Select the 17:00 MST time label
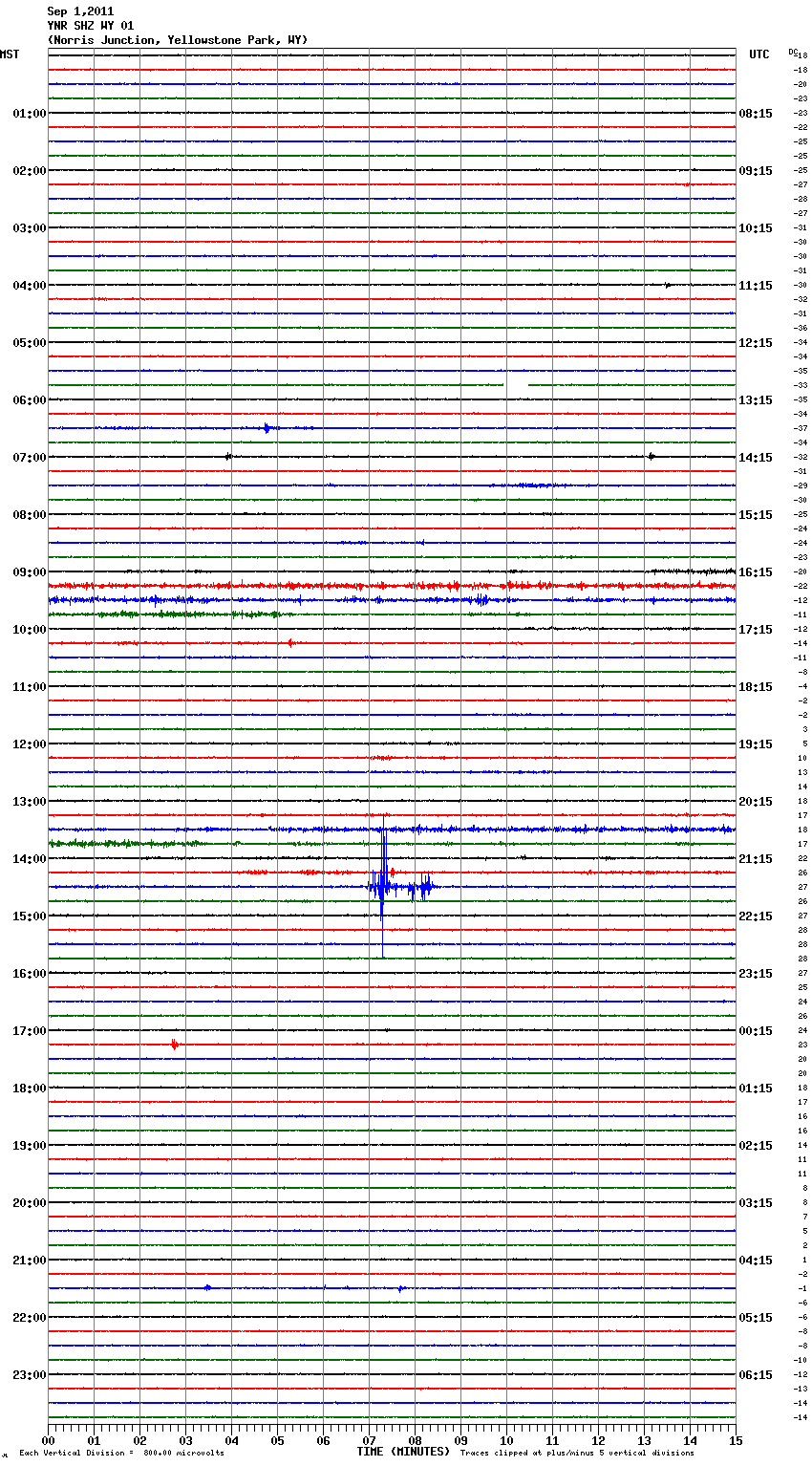 tap(29, 1031)
